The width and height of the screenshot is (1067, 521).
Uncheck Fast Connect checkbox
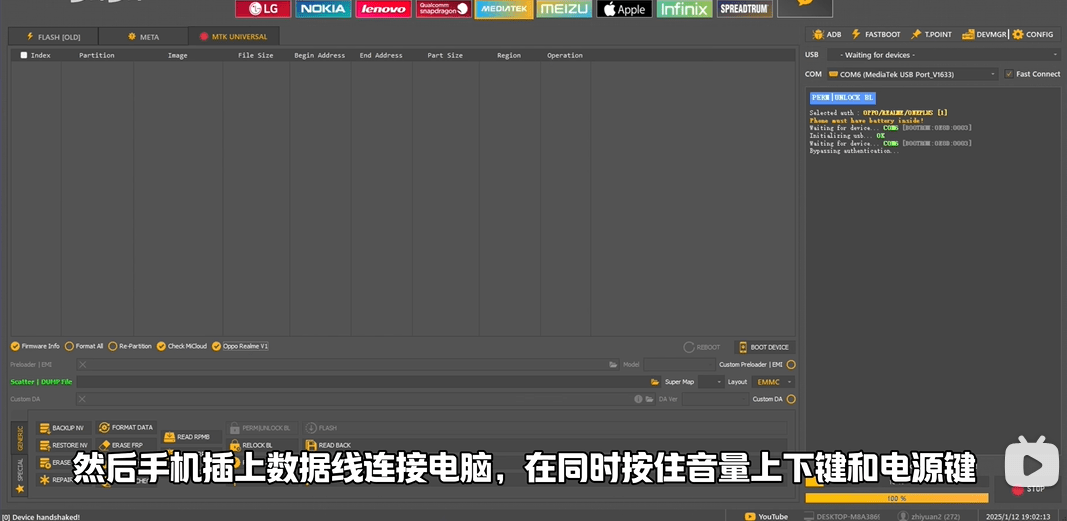click(1008, 74)
